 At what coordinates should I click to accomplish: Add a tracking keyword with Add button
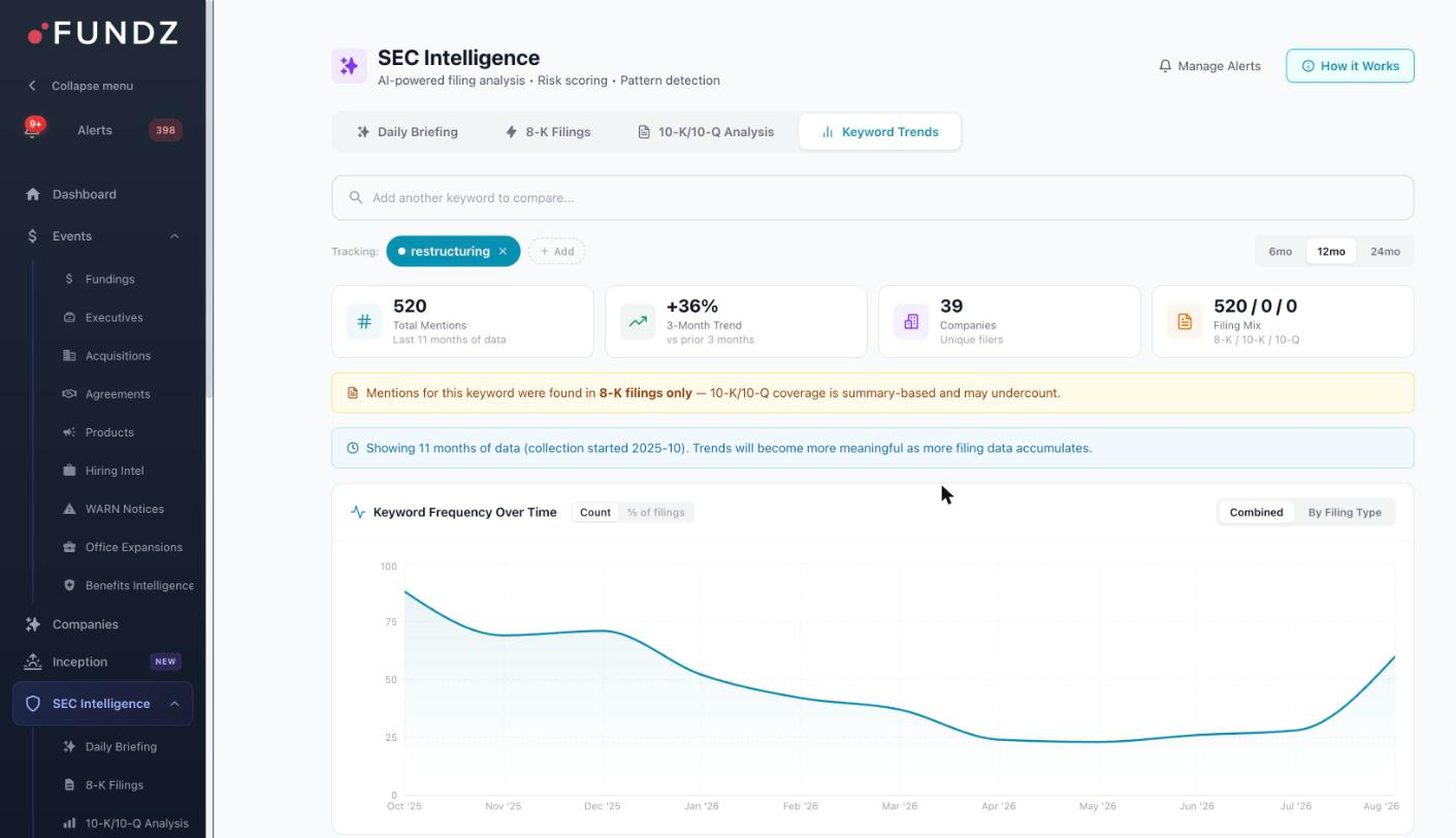557,252
